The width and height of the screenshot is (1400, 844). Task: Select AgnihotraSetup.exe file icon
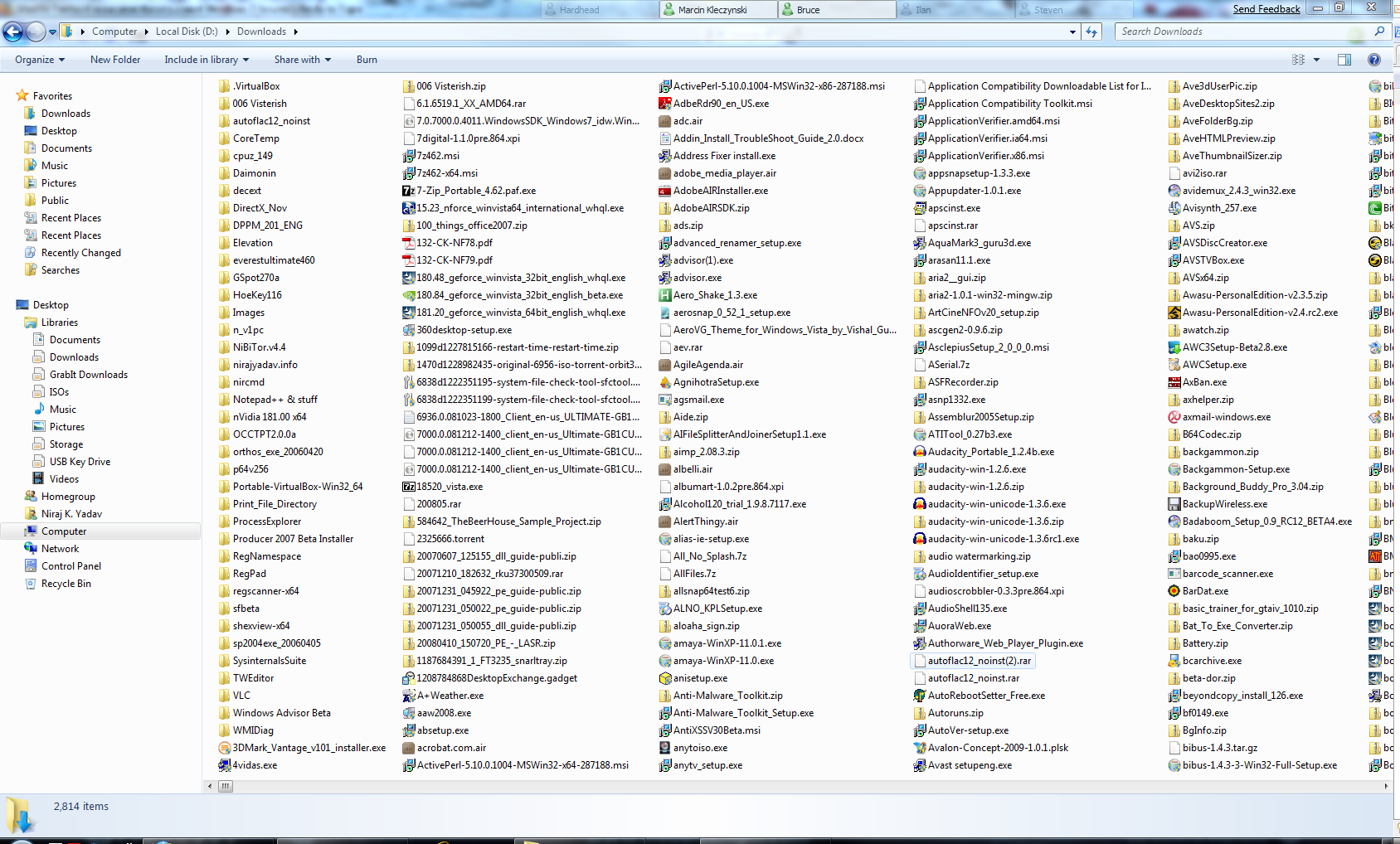pyautogui.click(x=665, y=382)
